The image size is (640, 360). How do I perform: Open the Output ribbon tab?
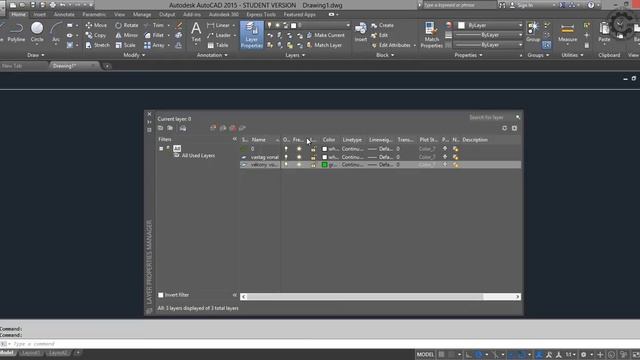coord(167,14)
